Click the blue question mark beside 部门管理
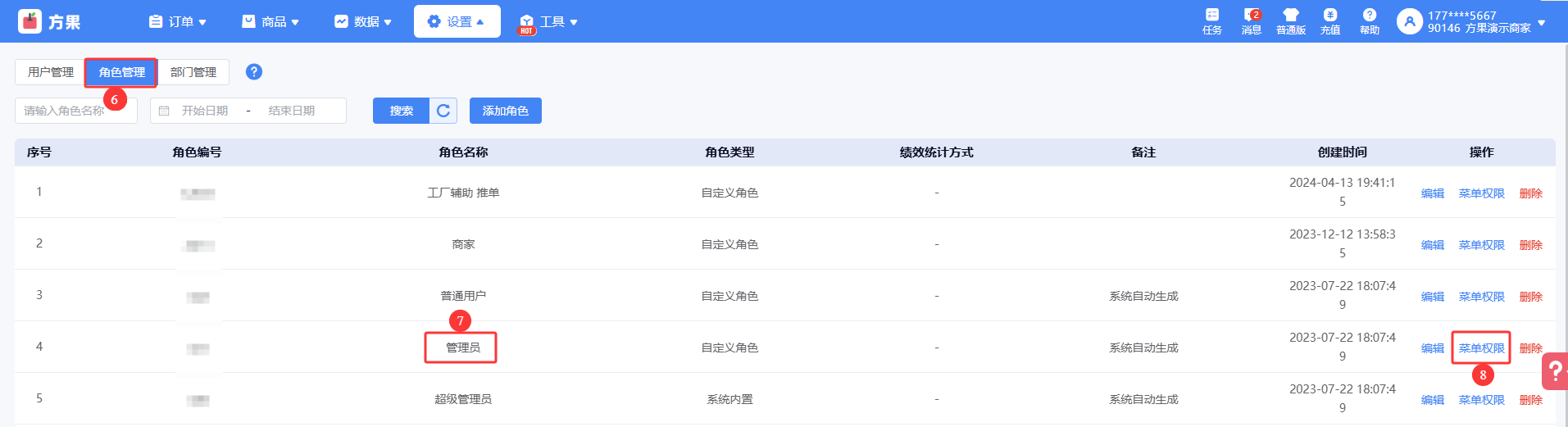This screenshot has width=1568, height=427. (254, 72)
